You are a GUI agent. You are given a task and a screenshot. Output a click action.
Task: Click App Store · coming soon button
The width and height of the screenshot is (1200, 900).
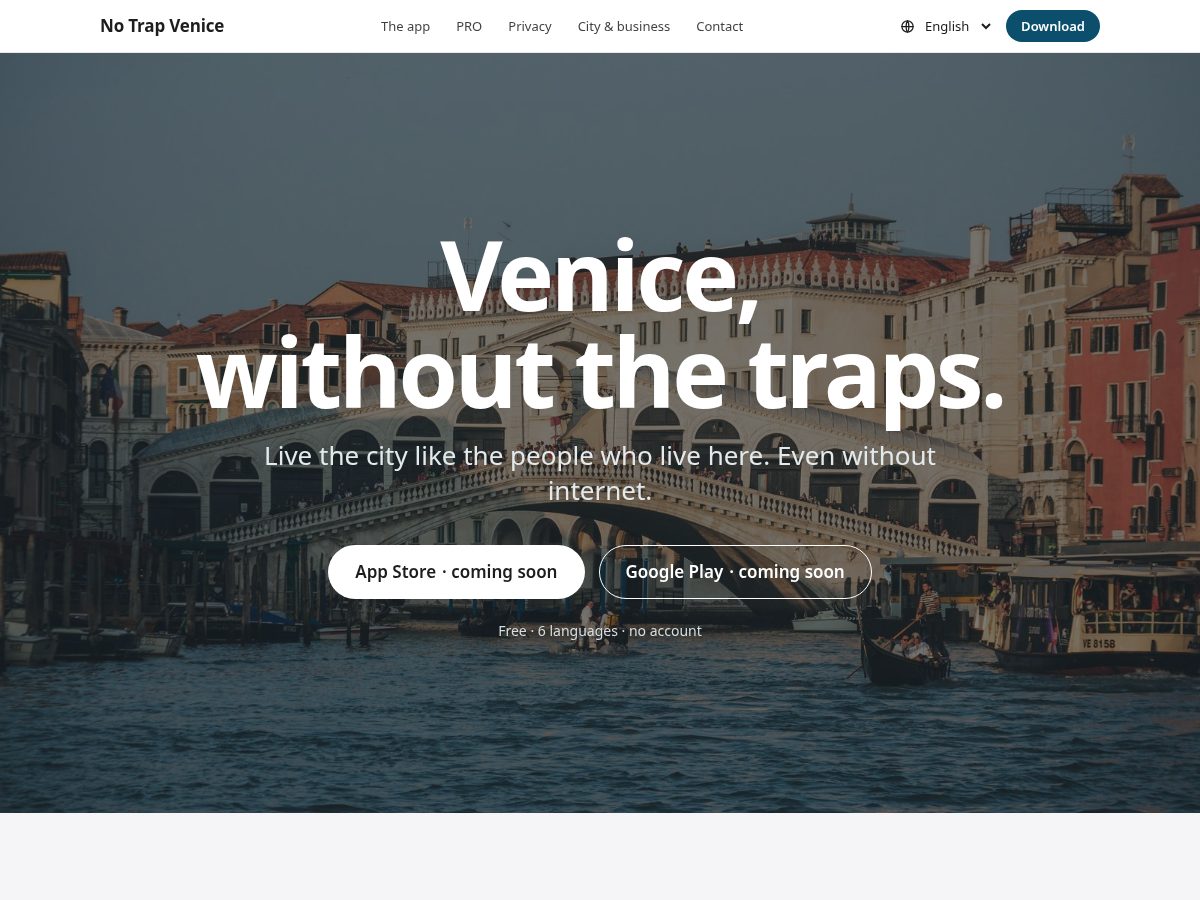(456, 572)
